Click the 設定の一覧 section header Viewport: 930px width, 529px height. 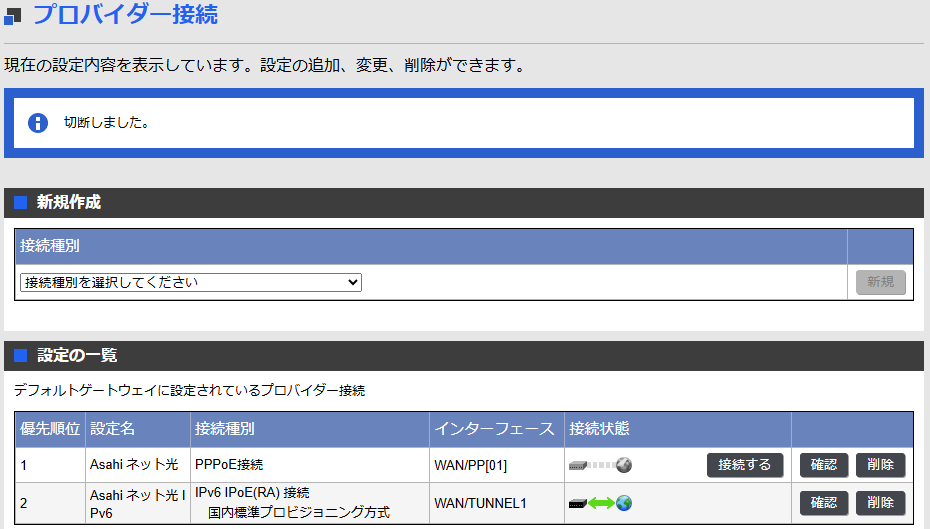(464, 355)
